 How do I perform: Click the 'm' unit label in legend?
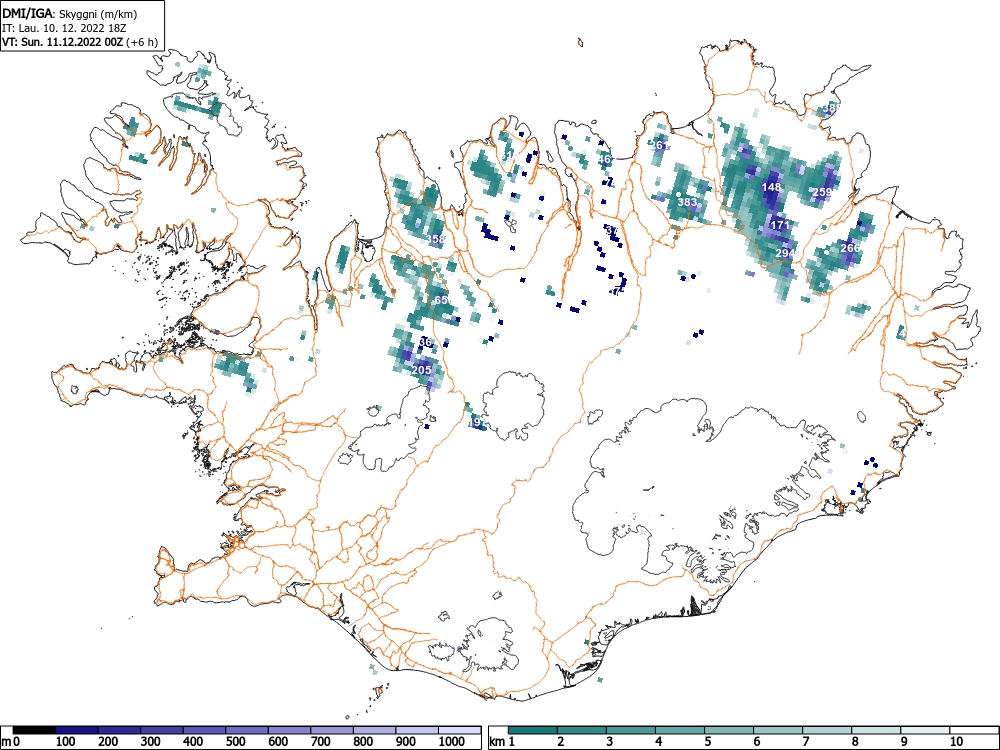click(x=6, y=742)
